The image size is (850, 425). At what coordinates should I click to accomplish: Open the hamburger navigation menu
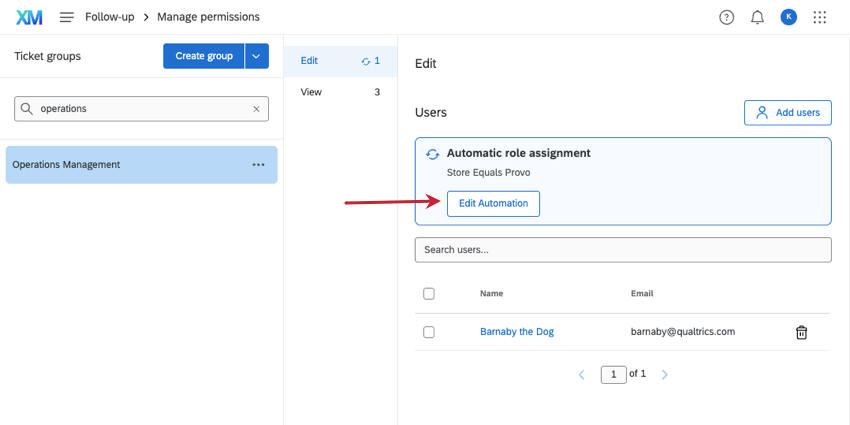pos(67,17)
